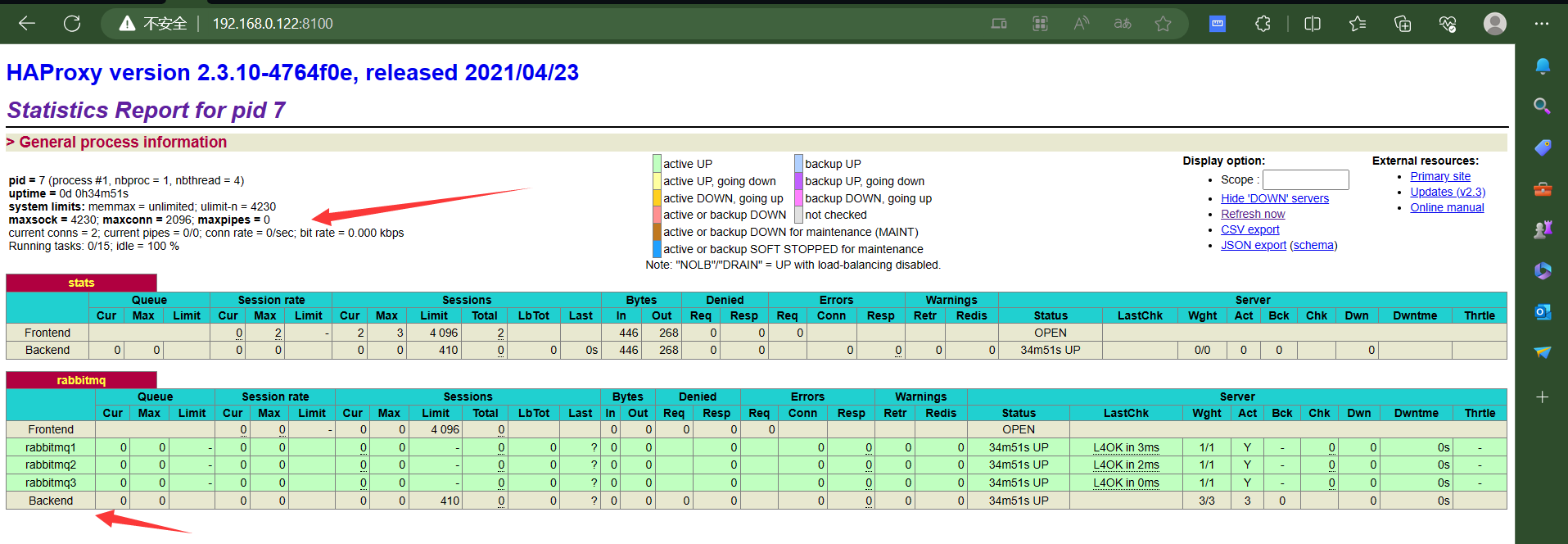1568x544 pixels.
Task: Open the browser settings and more menu
Action: pyautogui.click(x=1542, y=24)
